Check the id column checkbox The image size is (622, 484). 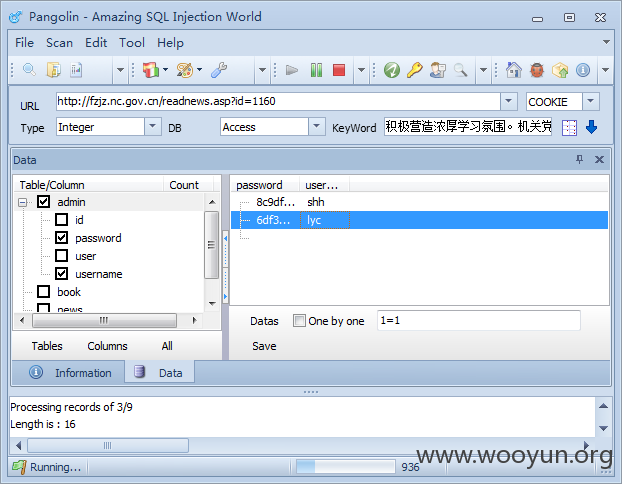click(x=61, y=219)
